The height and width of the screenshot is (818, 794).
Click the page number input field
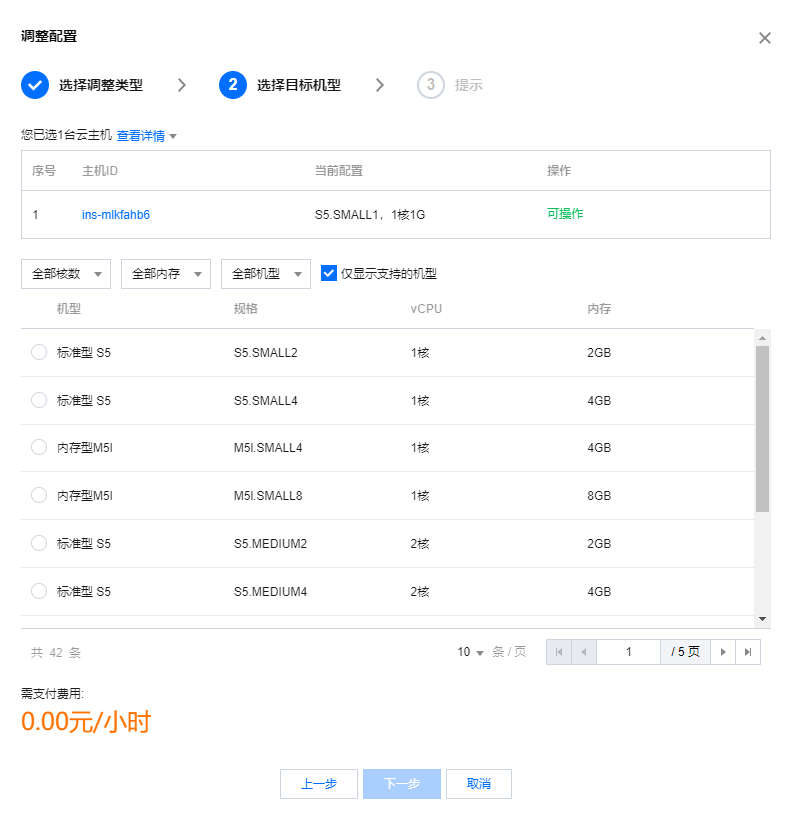[x=628, y=652]
